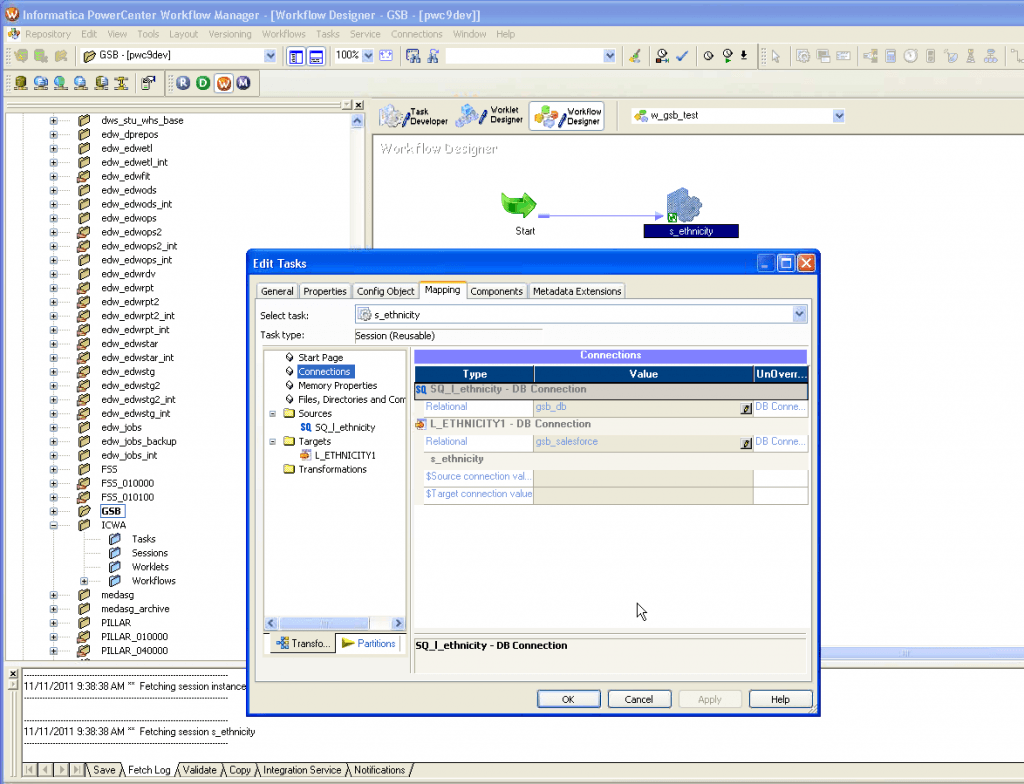Expand the Workflows node under ICWA

[x=85, y=581]
